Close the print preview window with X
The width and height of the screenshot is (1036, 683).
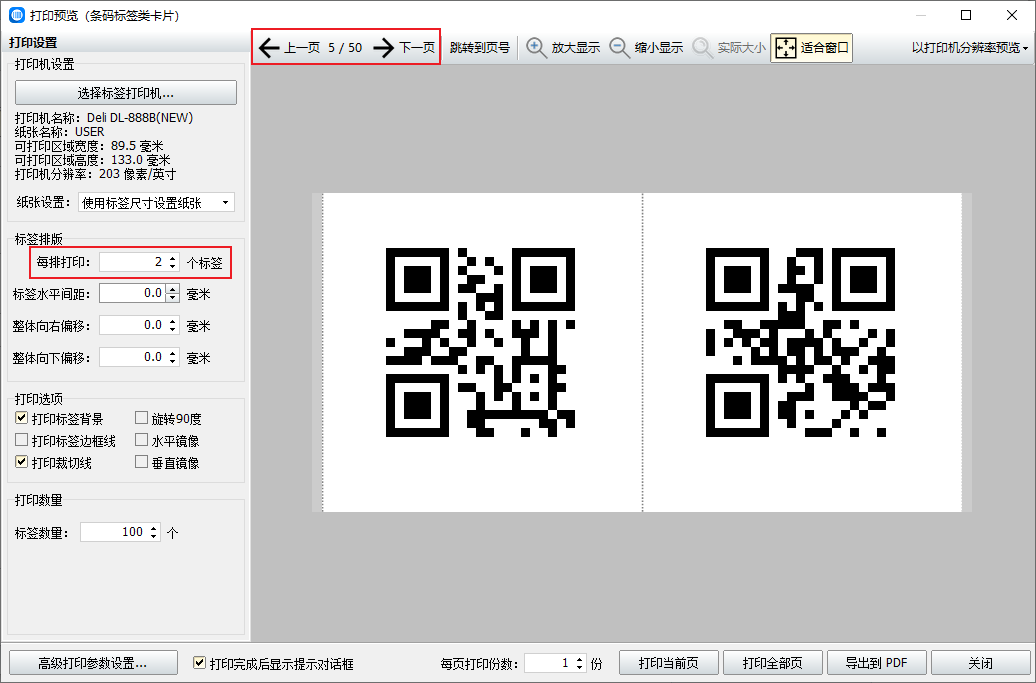click(x=1012, y=15)
